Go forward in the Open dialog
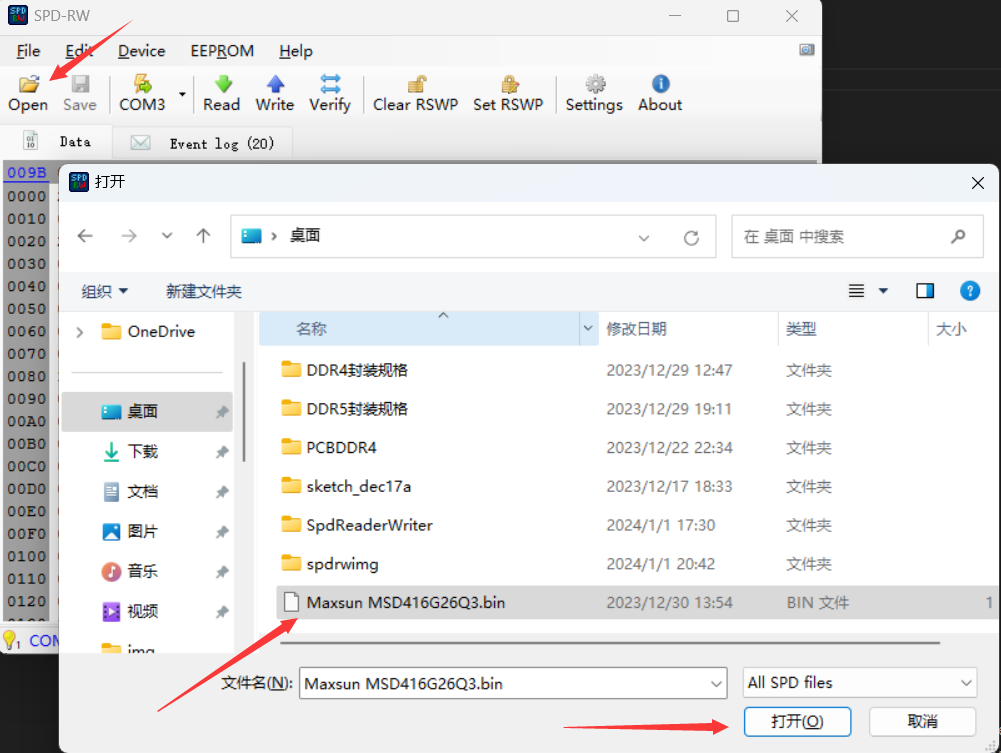Viewport: 1001px width, 753px height. click(129, 236)
